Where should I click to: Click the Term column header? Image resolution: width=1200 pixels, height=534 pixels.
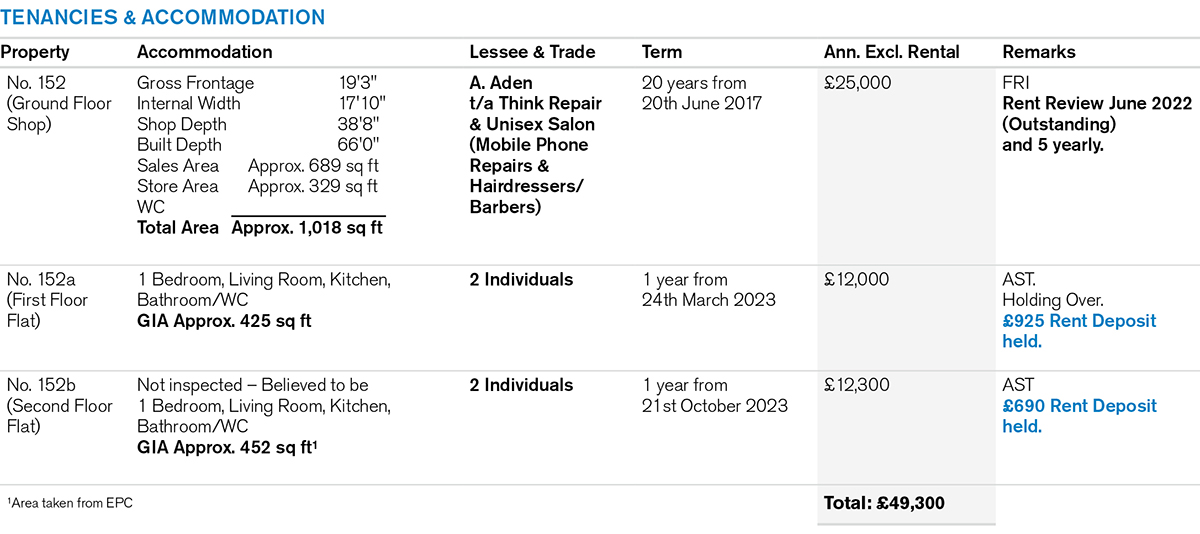[x=661, y=52]
